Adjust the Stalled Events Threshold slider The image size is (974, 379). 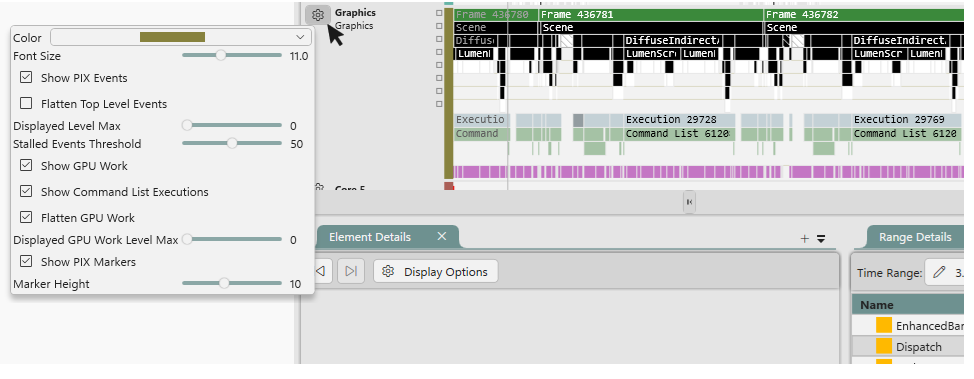coord(231,144)
